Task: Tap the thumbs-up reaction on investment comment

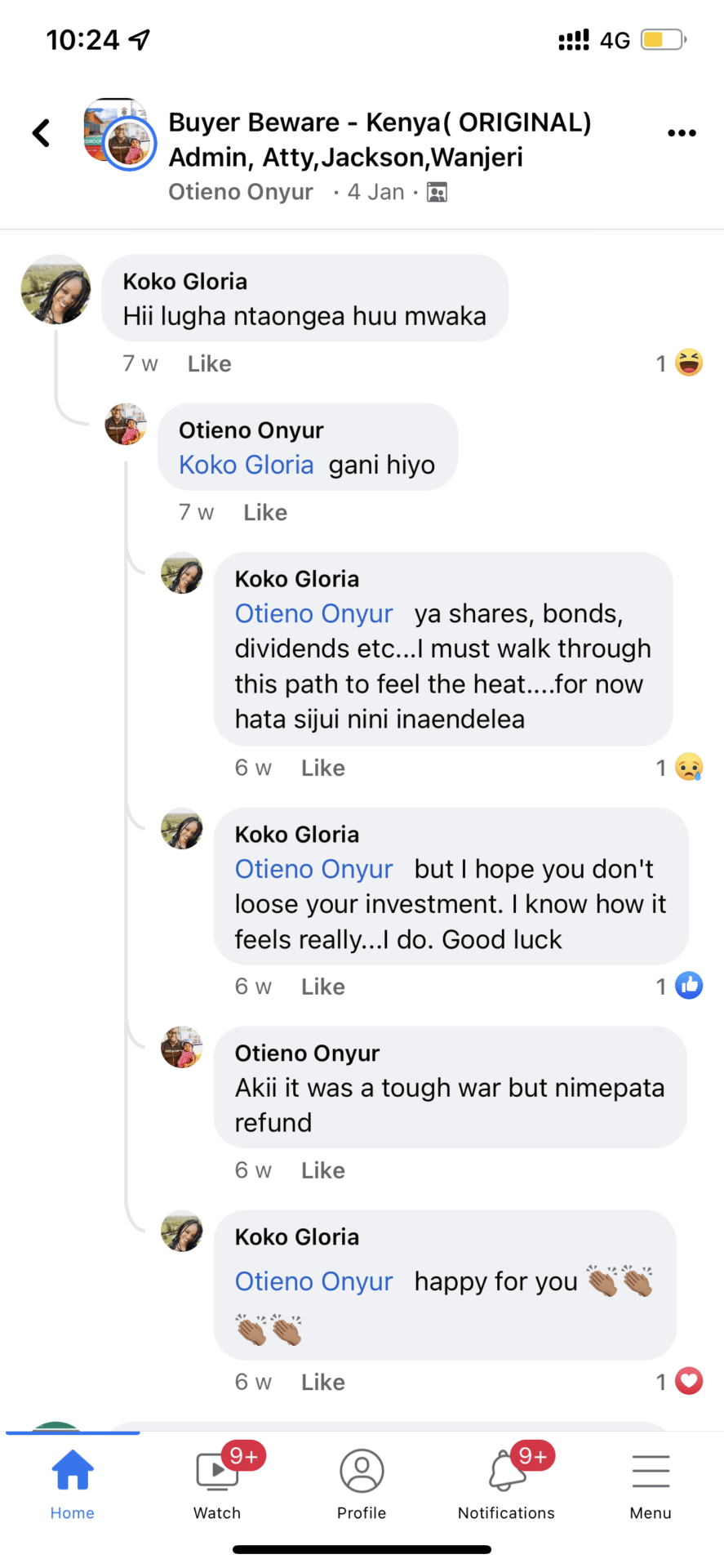Action: tap(689, 986)
